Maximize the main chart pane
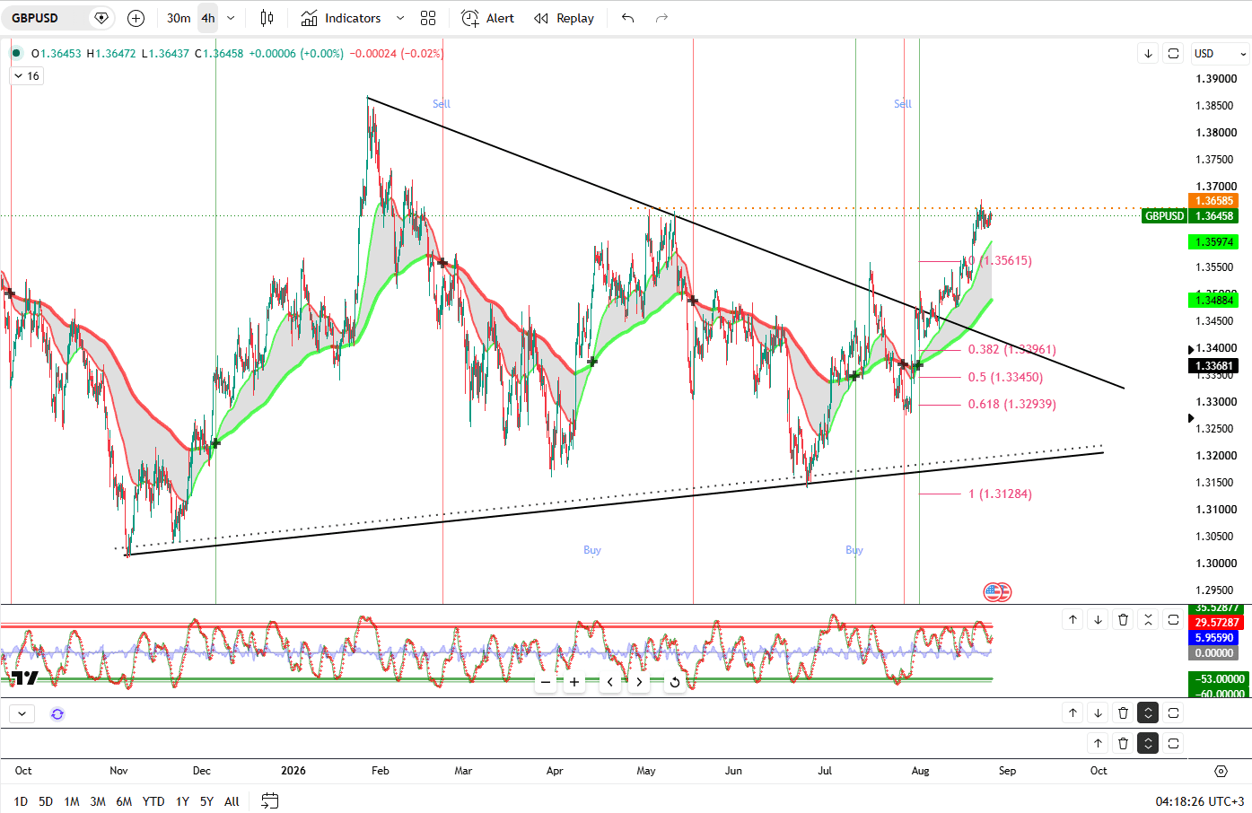1252x813 pixels. (1173, 53)
